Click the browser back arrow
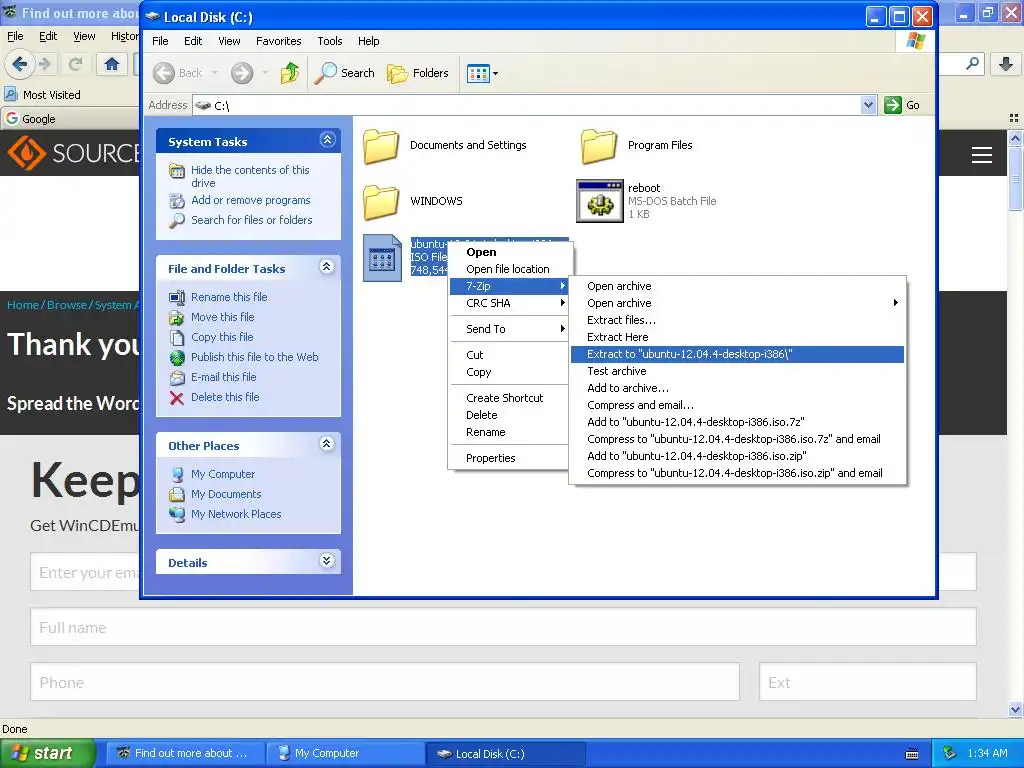 point(19,64)
